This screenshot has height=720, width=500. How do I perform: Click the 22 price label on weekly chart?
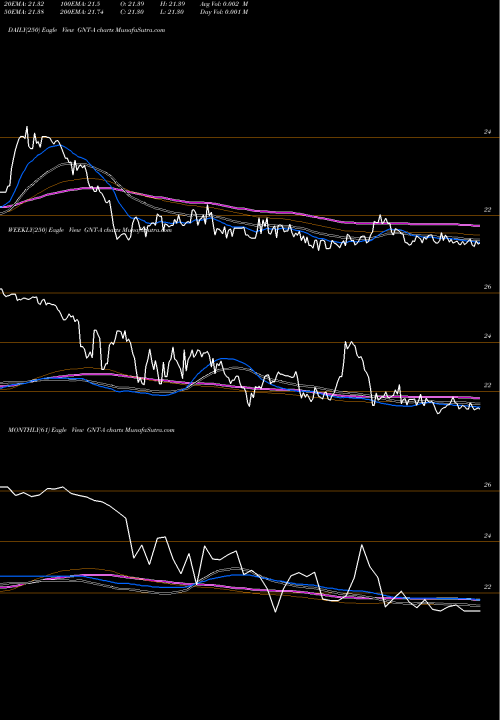[487, 385]
